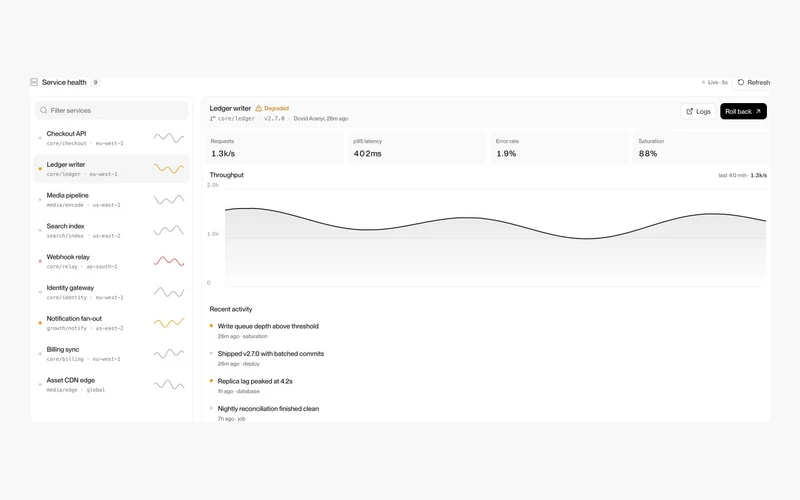
Task: Click amber dot beside Write queue depth event
Action: tap(211, 326)
